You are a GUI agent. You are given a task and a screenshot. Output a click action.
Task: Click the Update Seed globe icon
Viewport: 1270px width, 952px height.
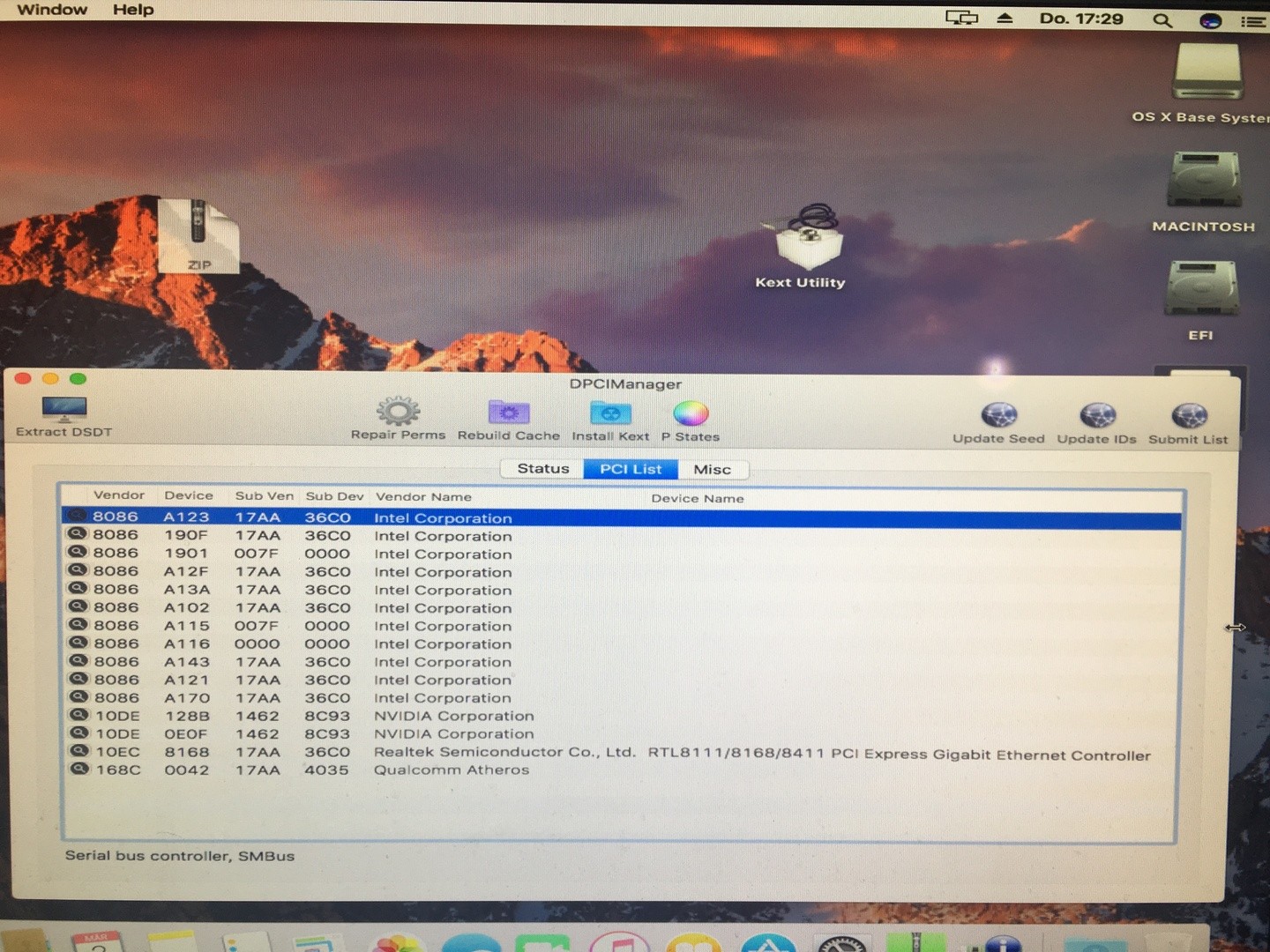pos(999,415)
